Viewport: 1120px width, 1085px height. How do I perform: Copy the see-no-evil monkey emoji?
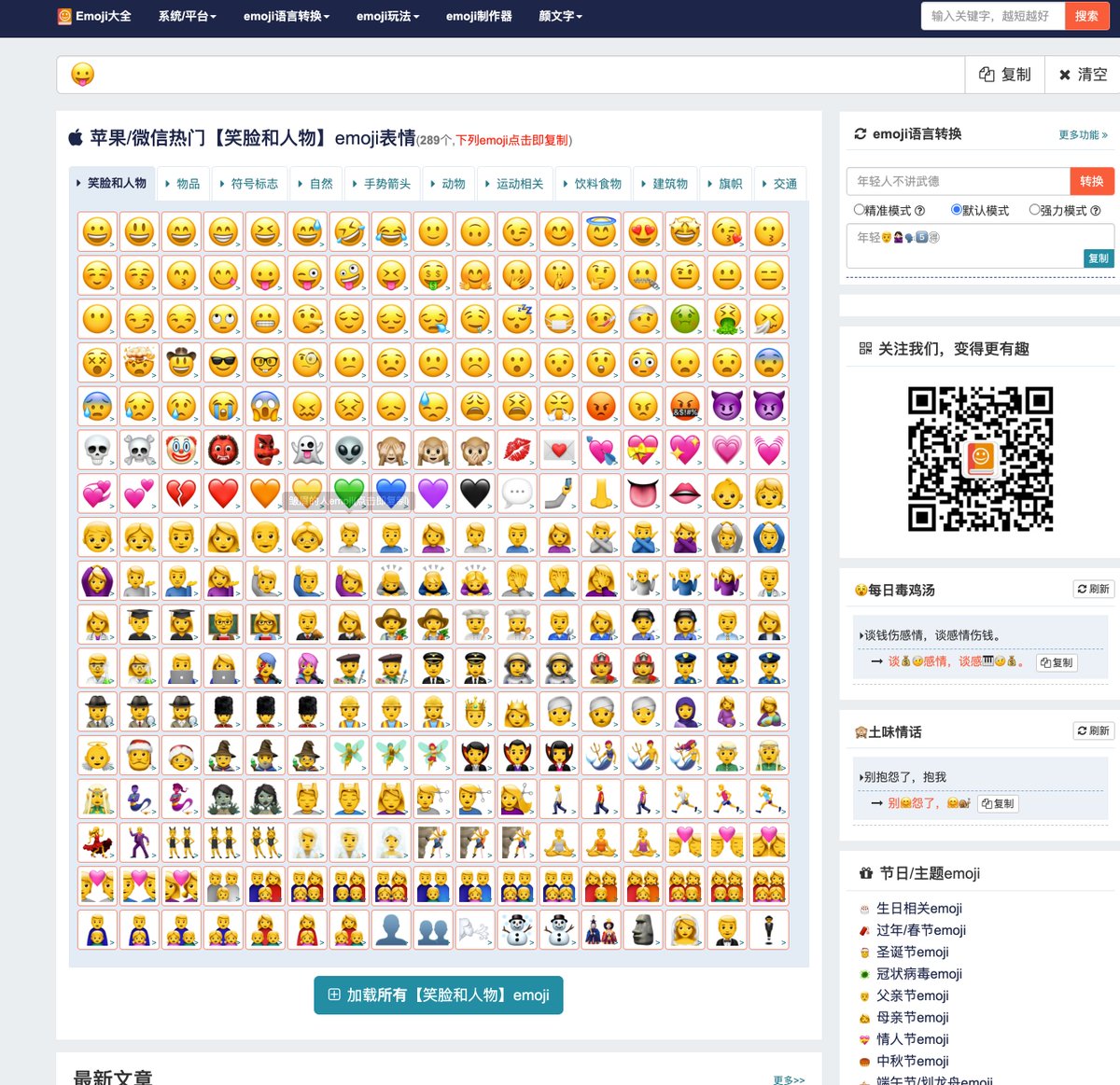(391, 450)
